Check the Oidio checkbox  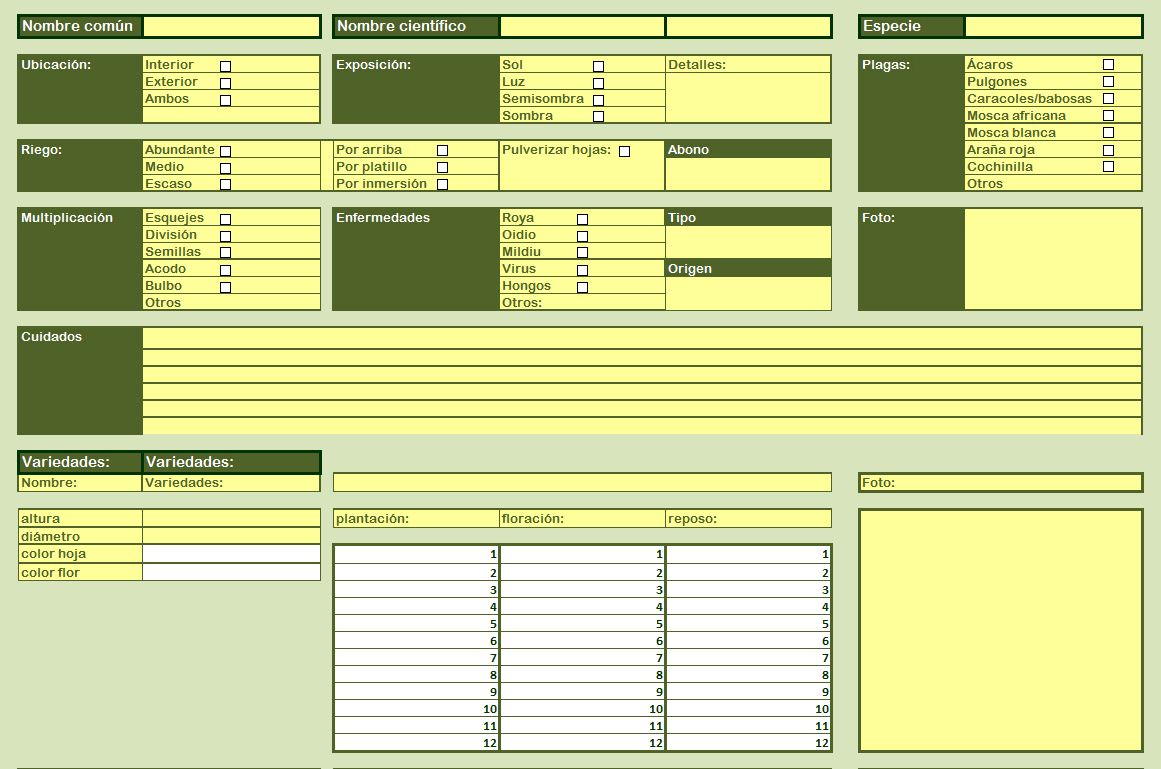pos(583,237)
